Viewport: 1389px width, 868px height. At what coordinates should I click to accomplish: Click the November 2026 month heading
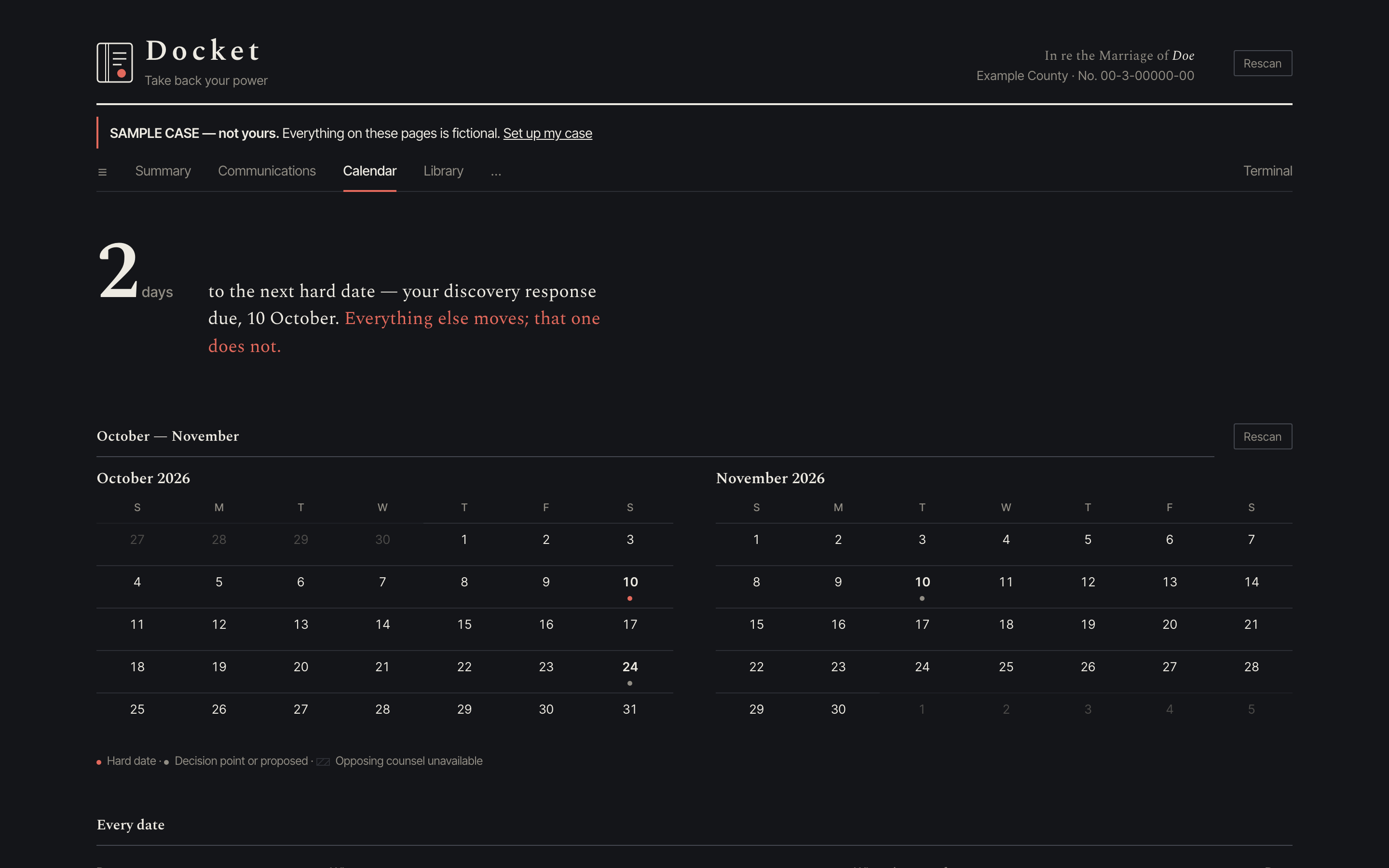coord(770,478)
